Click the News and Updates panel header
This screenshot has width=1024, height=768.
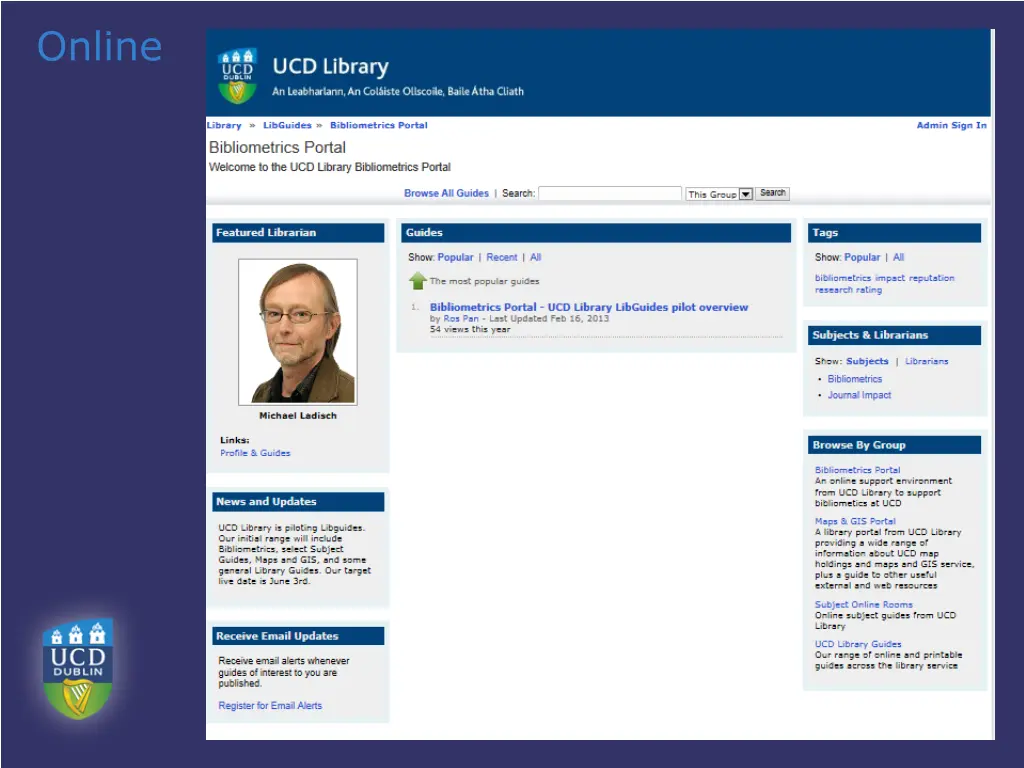click(x=298, y=502)
